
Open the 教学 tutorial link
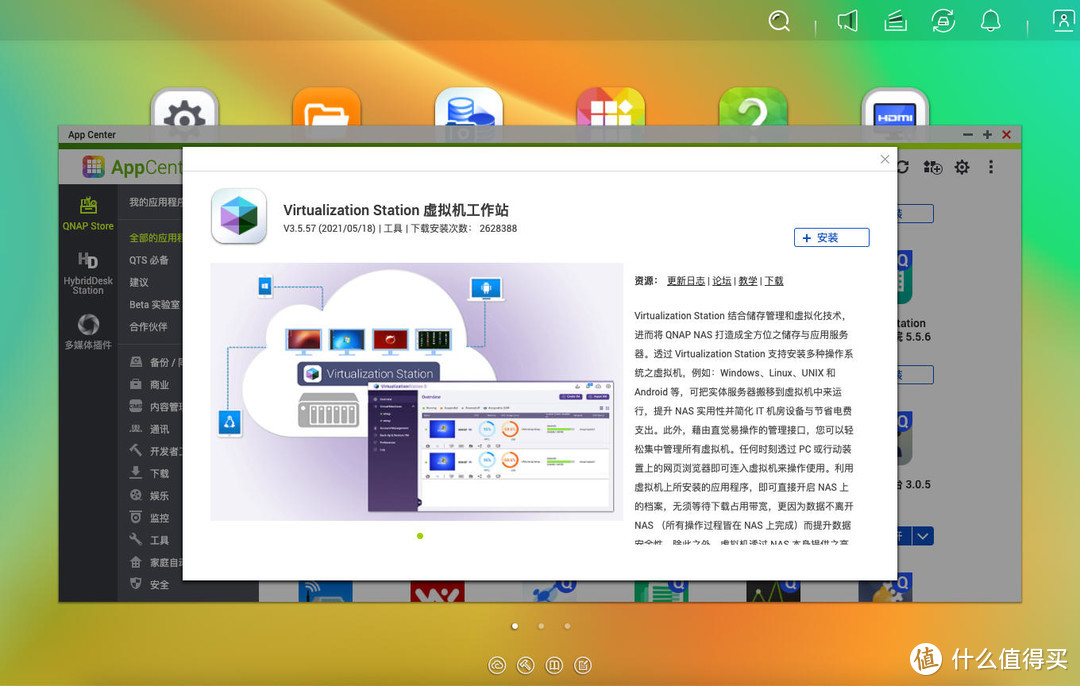pos(748,281)
